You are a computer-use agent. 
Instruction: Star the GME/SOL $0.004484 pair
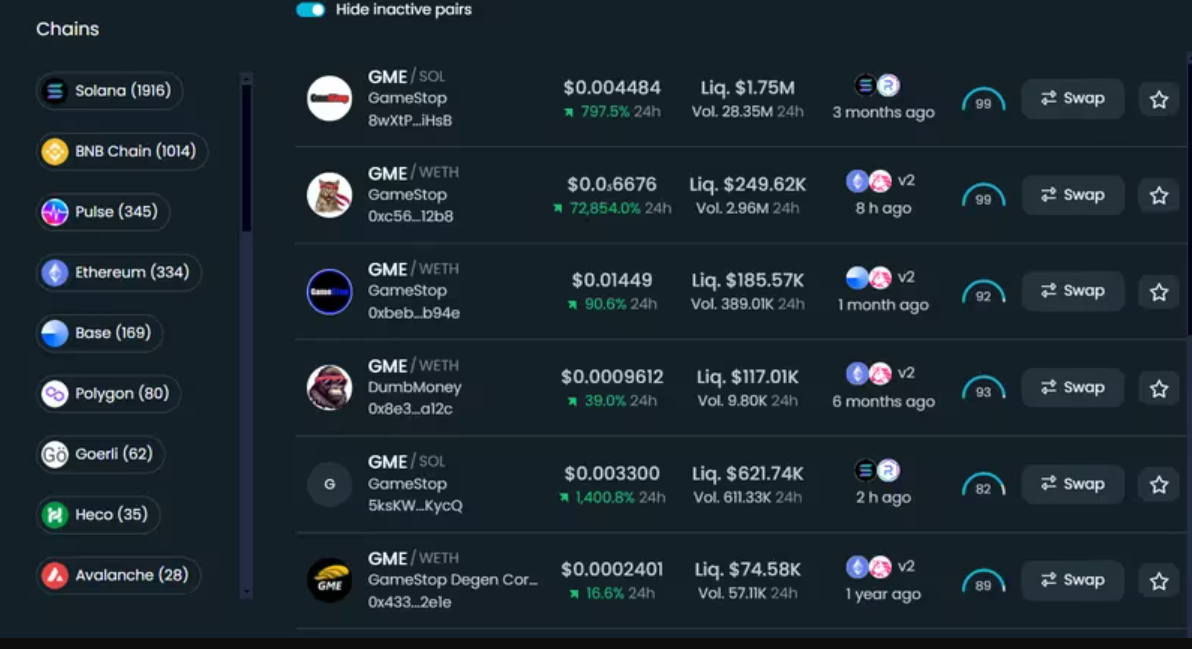[x=1159, y=99]
